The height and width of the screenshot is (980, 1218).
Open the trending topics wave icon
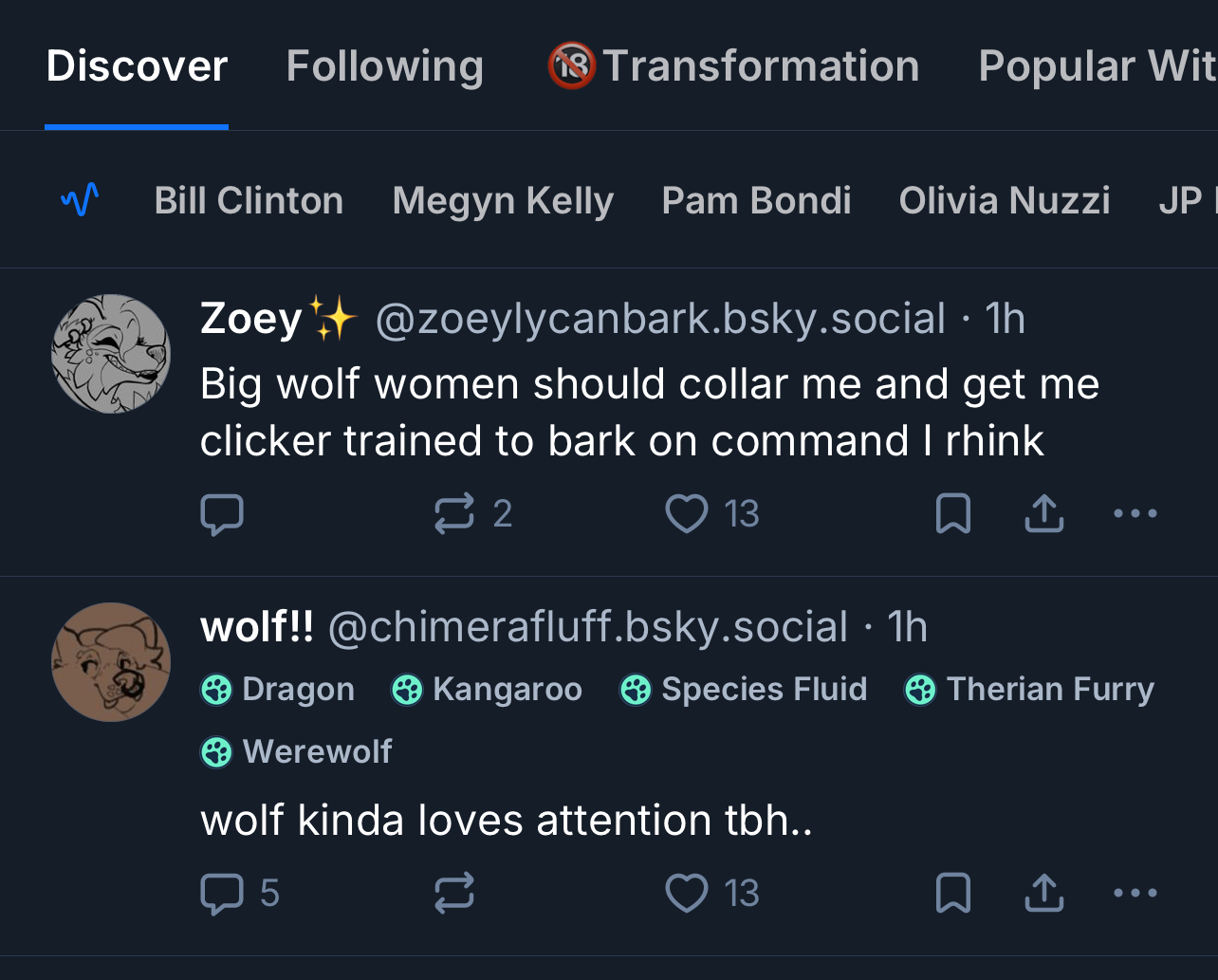click(80, 200)
